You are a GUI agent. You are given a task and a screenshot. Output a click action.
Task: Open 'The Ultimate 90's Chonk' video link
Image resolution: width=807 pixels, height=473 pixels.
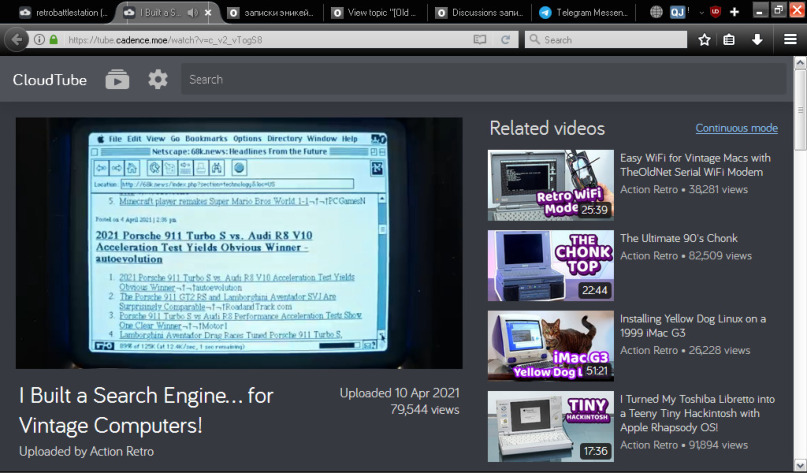click(x=678, y=238)
